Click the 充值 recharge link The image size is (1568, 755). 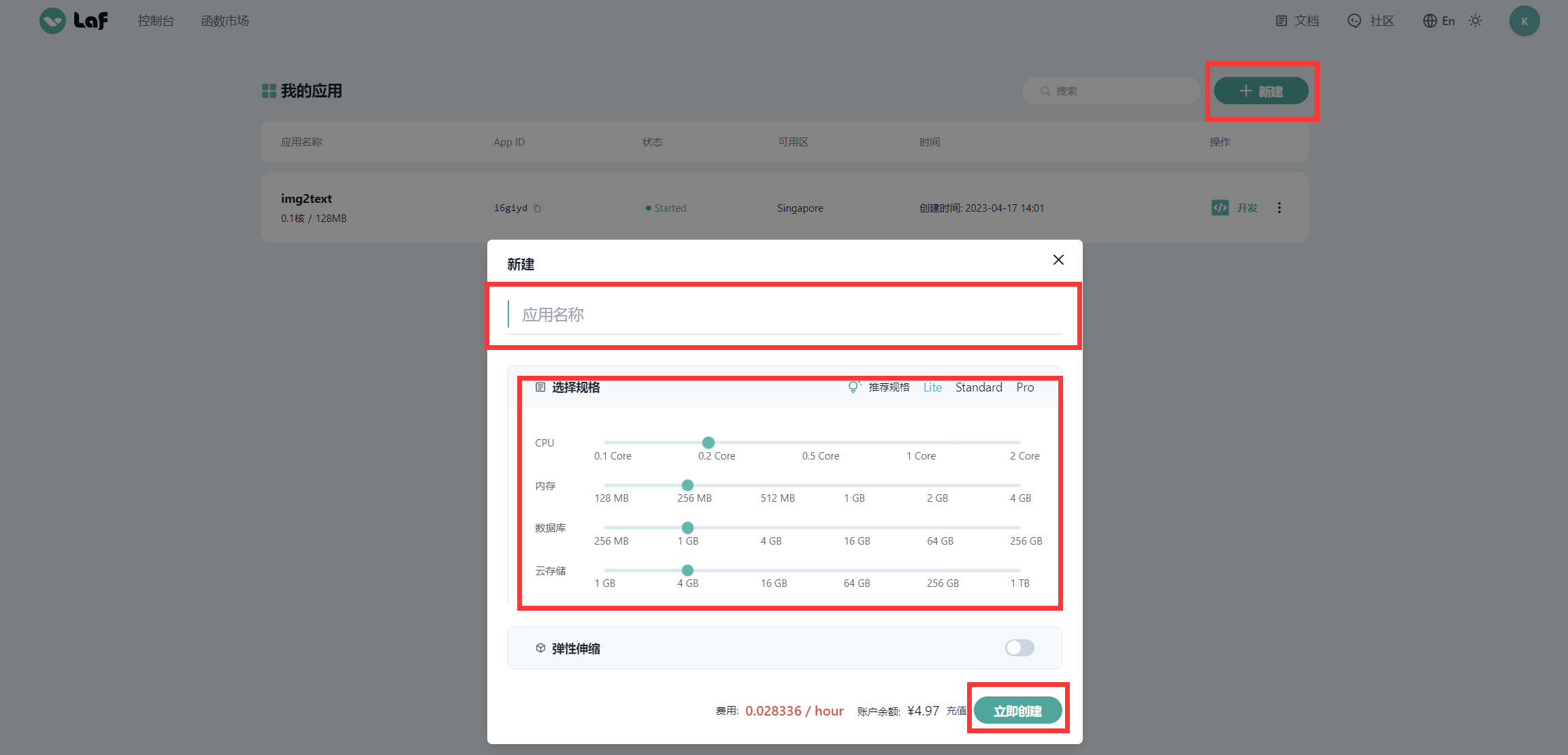pos(955,711)
